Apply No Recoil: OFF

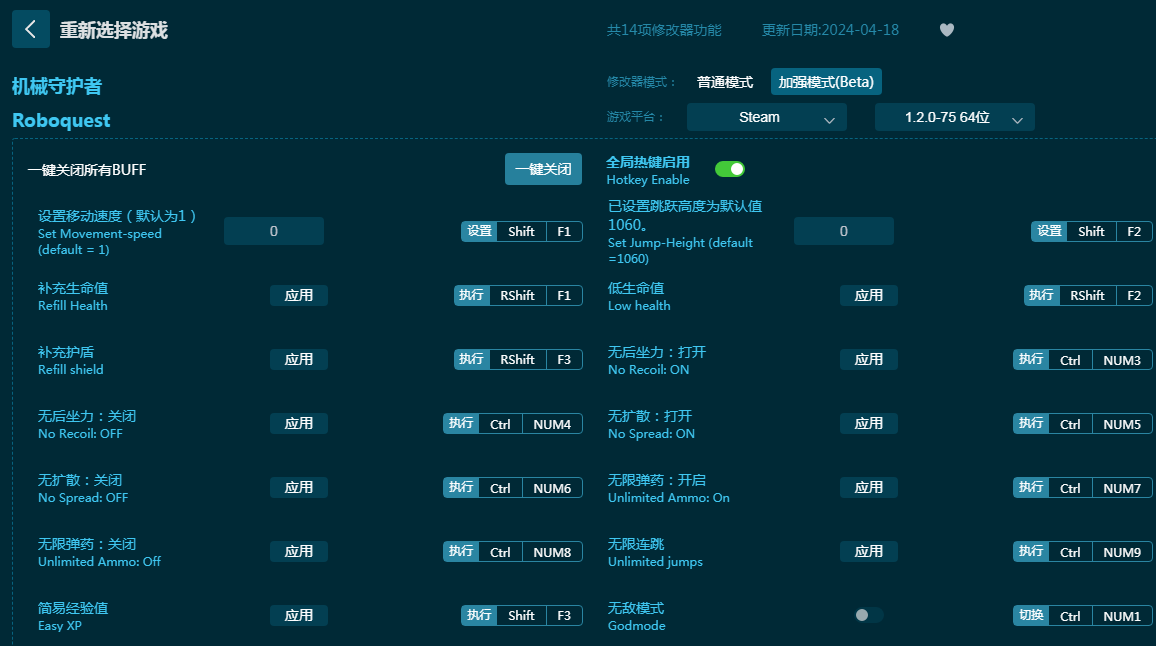[299, 424]
